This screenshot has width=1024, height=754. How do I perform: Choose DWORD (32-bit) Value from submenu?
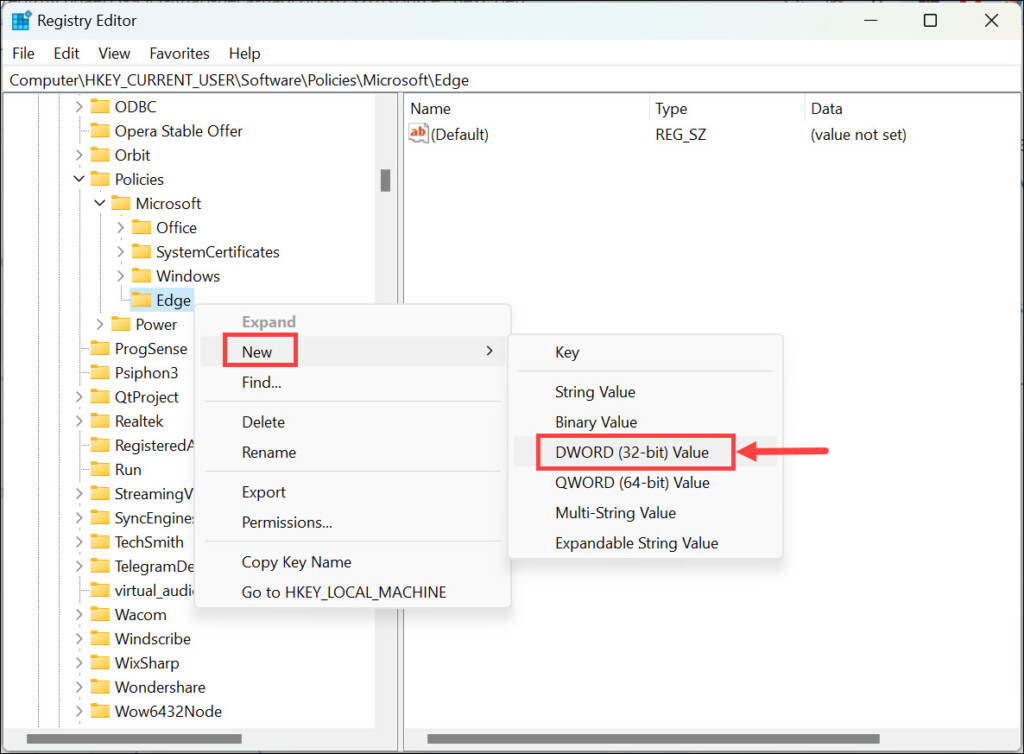coord(631,452)
